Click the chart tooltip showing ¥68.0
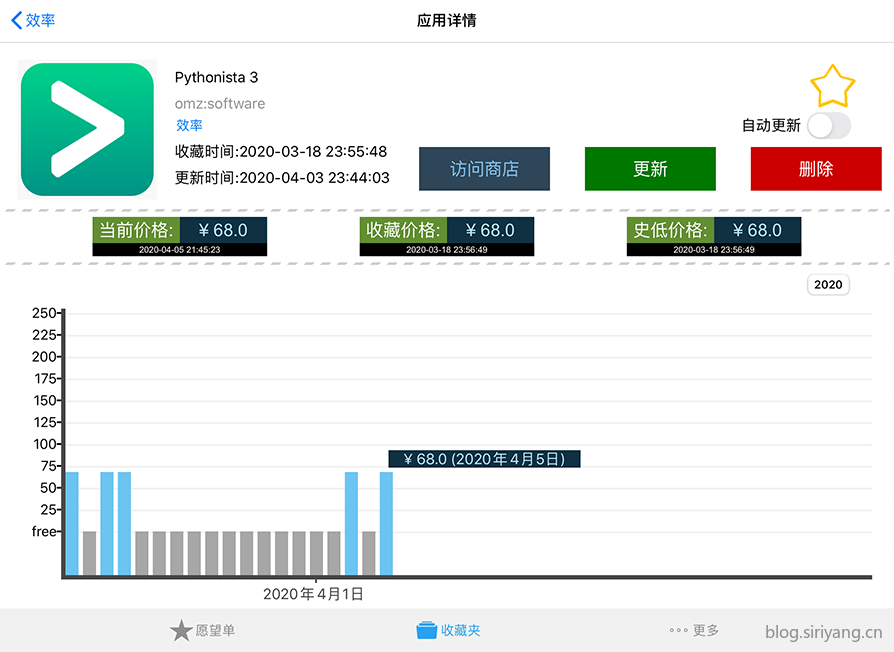The width and height of the screenshot is (894, 652). coord(484,459)
